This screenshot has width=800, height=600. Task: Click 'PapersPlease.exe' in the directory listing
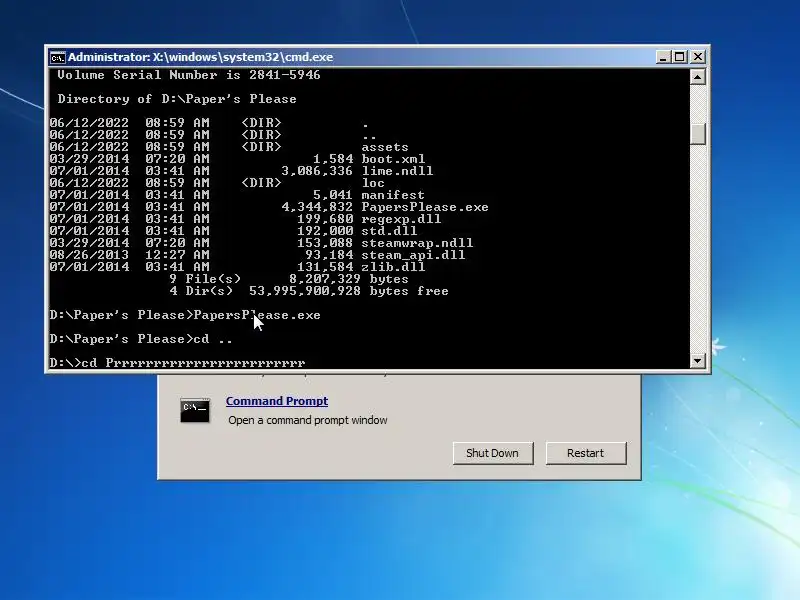pyautogui.click(x=425, y=207)
